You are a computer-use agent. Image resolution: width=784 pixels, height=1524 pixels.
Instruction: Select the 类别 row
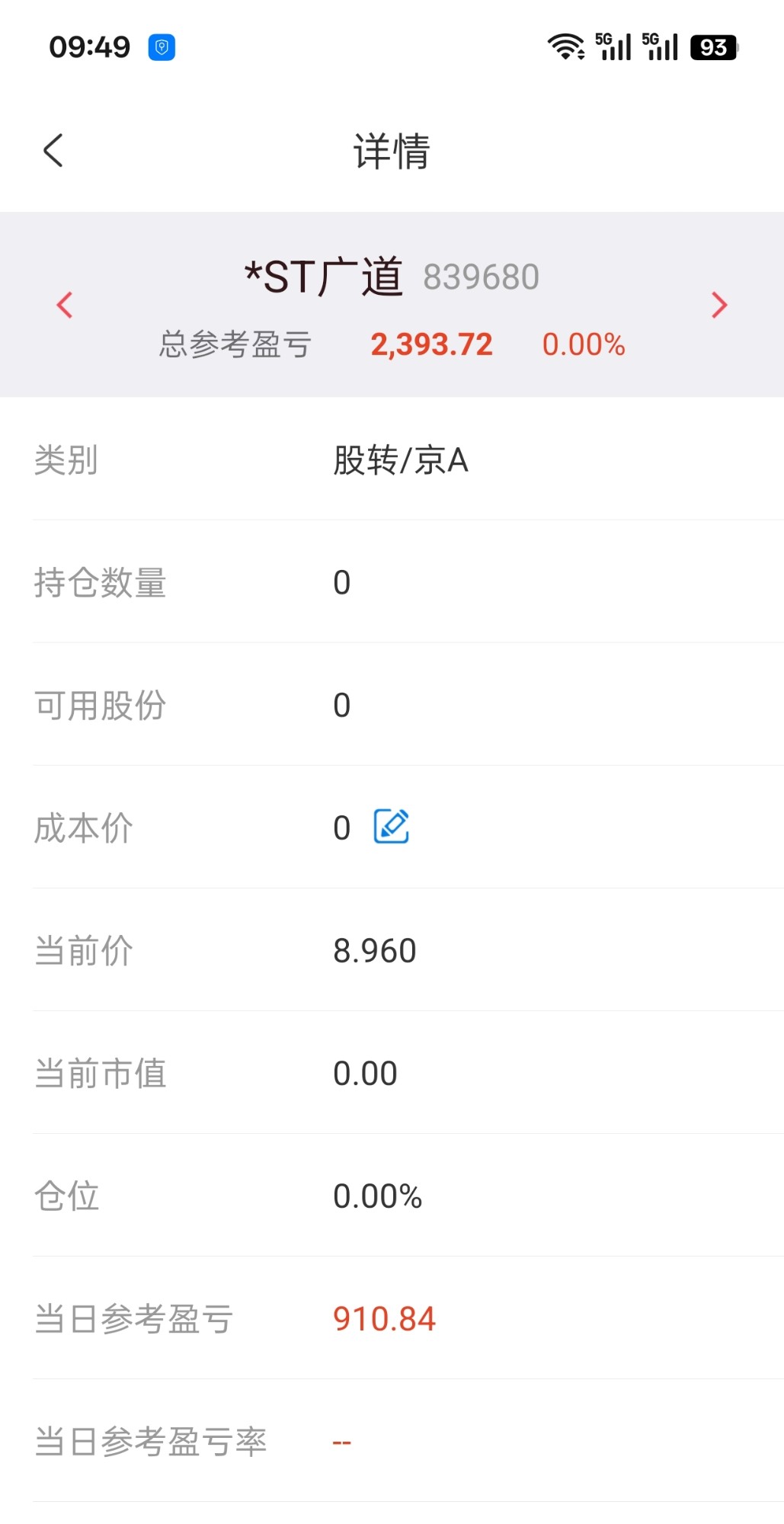pos(392,460)
